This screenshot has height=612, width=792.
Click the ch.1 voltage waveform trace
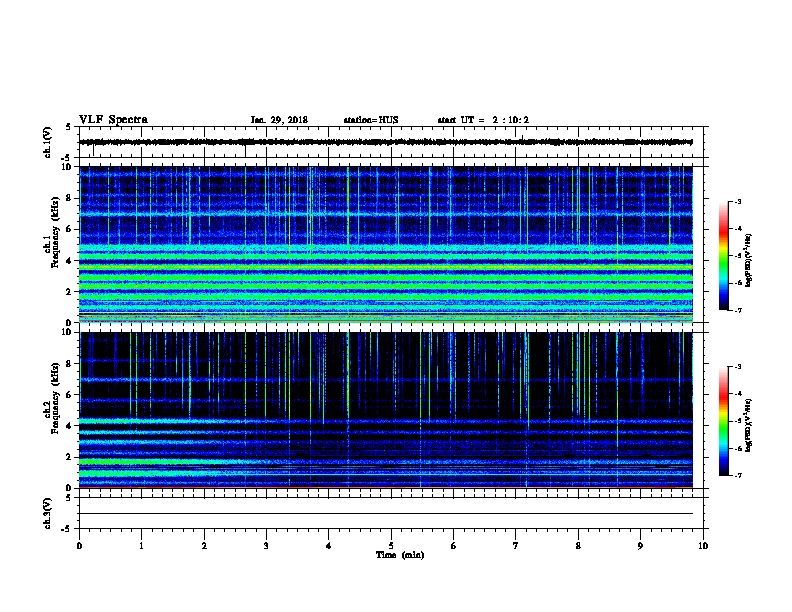pyautogui.click(x=386, y=142)
